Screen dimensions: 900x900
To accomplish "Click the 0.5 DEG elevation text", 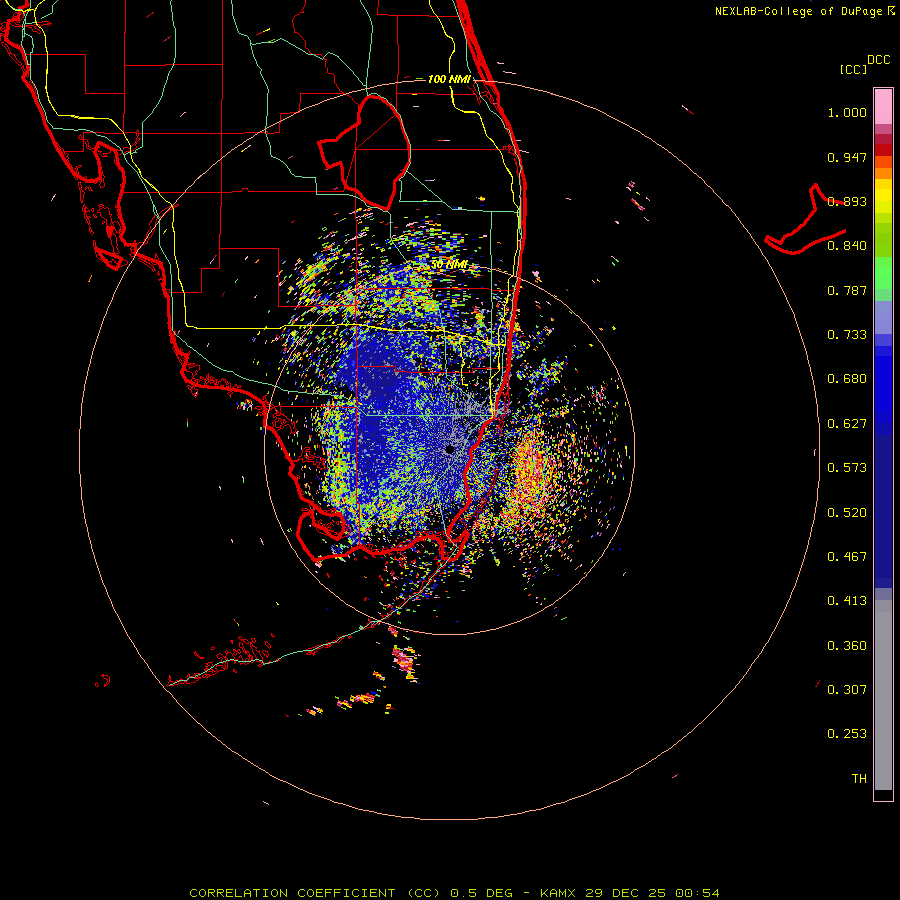I will coord(480,893).
